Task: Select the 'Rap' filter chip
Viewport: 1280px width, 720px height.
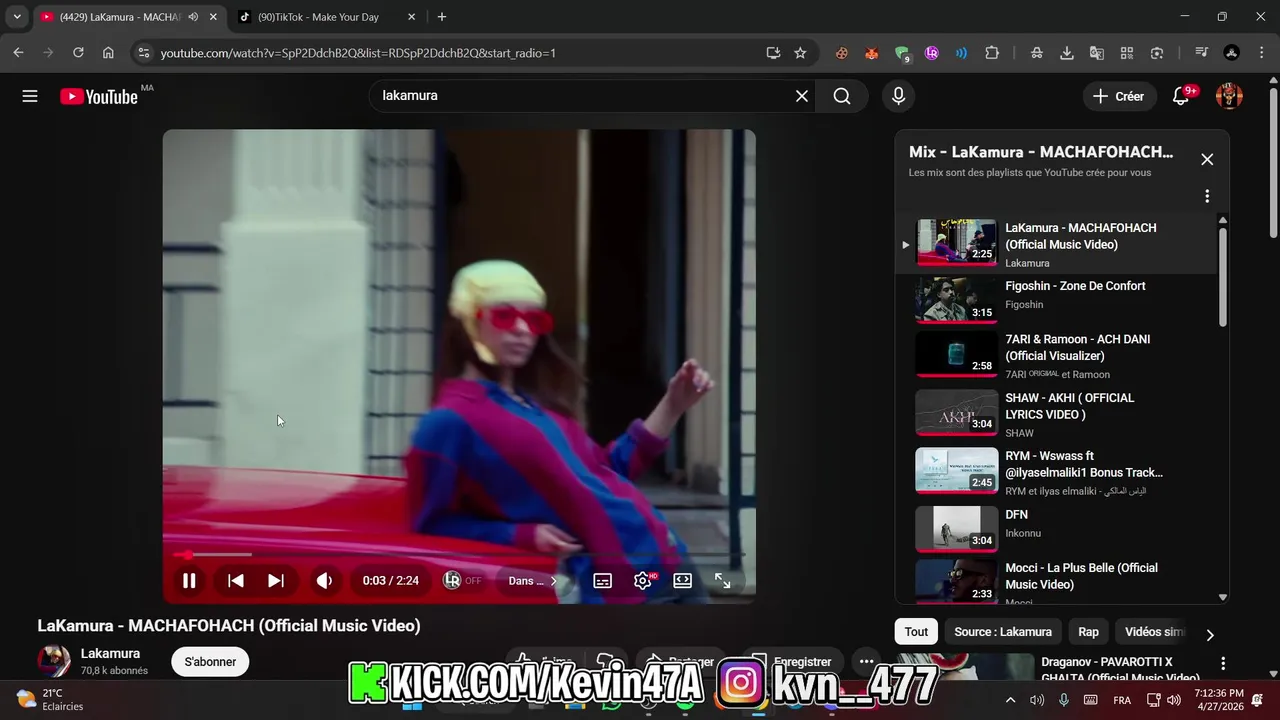Action: tap(1088, 632)
